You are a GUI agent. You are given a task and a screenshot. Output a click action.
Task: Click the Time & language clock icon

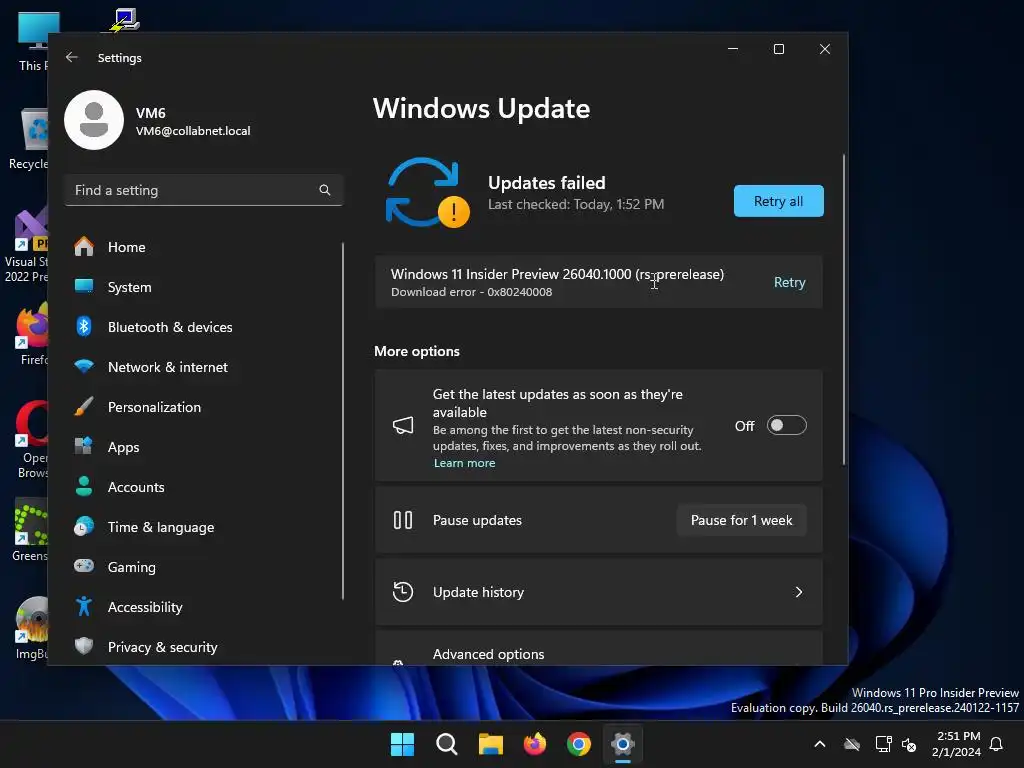(84, 526)
